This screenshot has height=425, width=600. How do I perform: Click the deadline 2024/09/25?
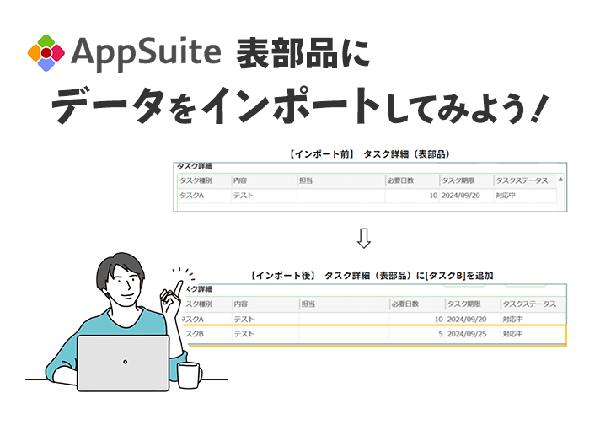tap(466, 334)
